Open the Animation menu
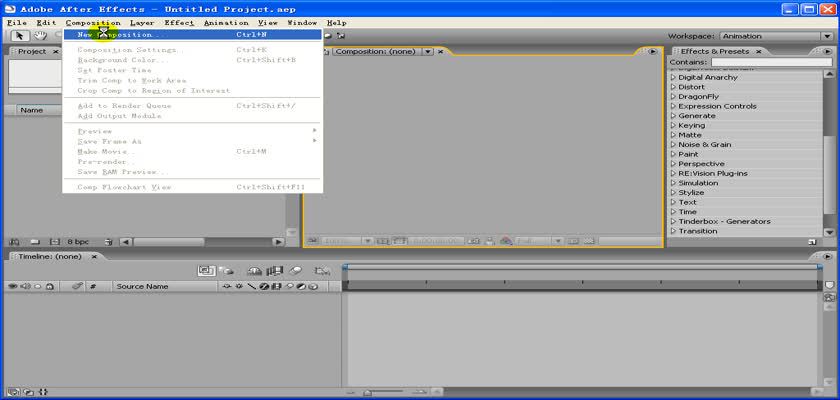The image size is (840, 400). [226, 23]
